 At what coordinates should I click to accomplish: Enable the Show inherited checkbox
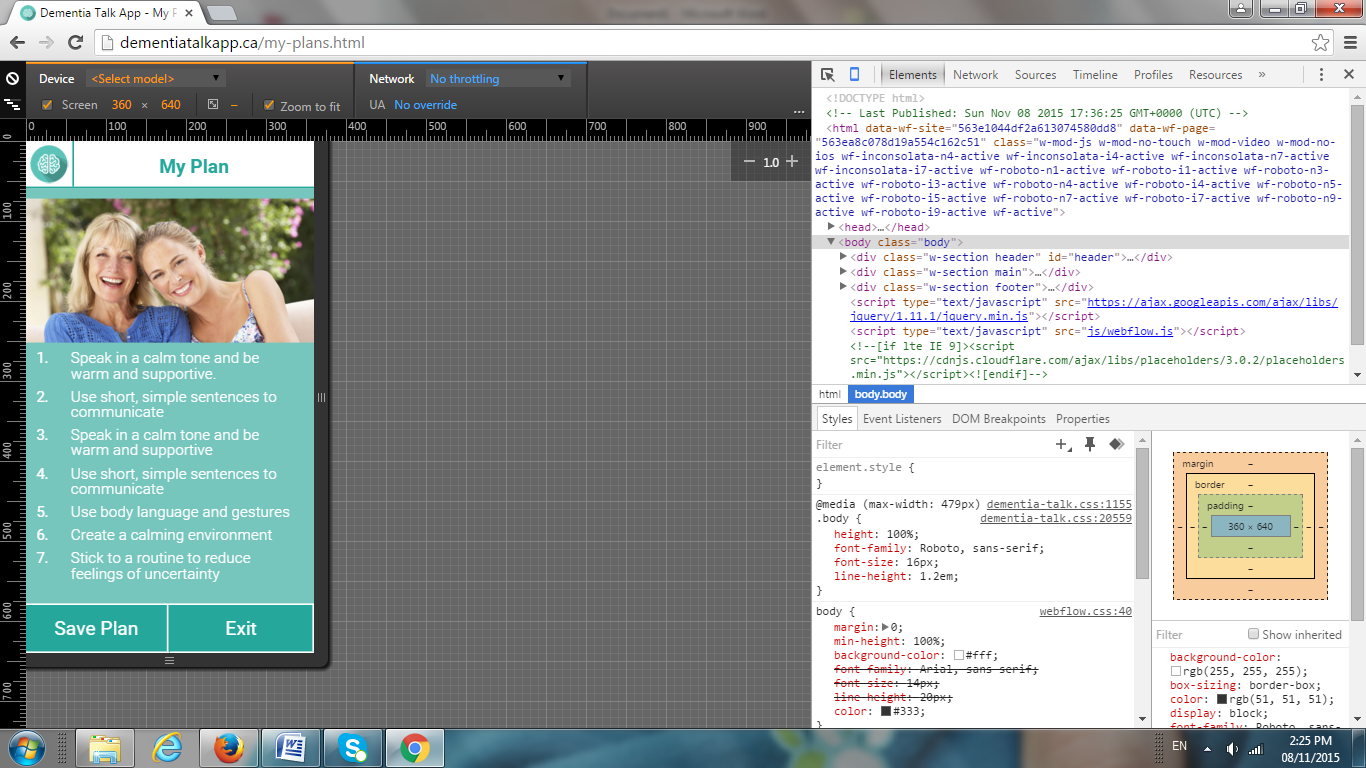point(1253,634)
